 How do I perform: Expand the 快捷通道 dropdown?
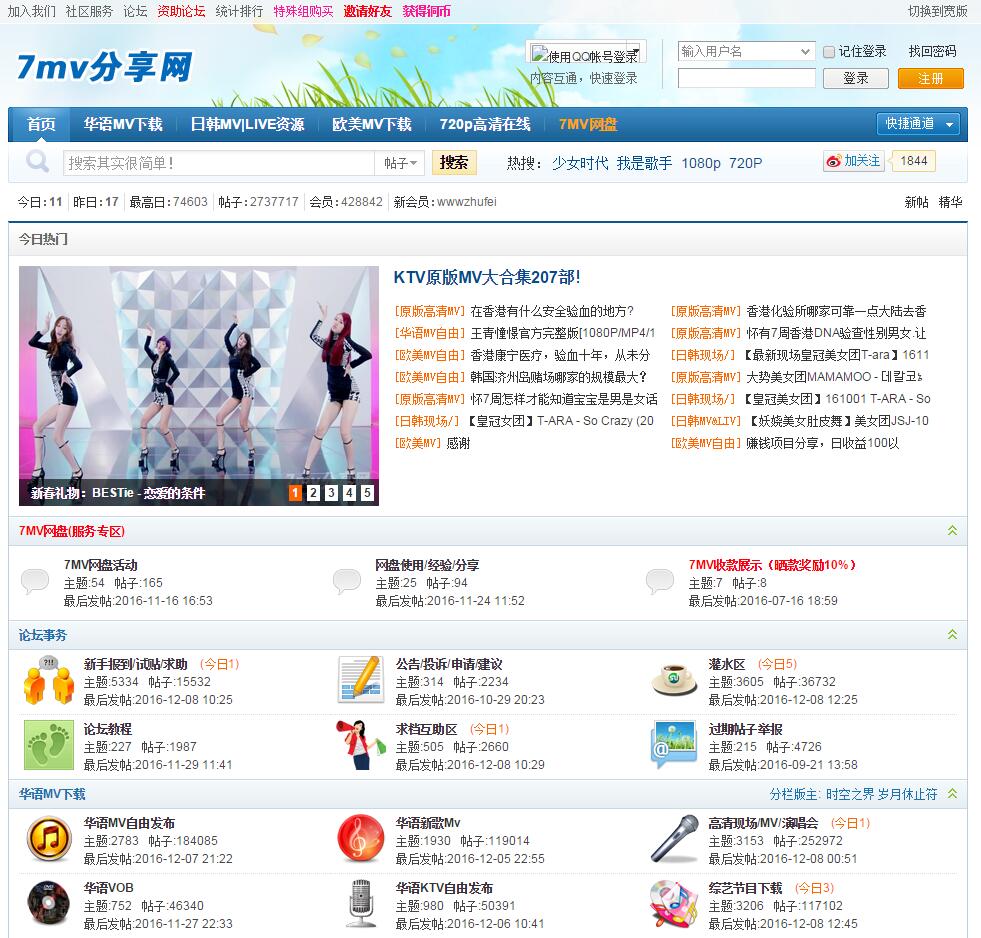[x=918, y=124]
